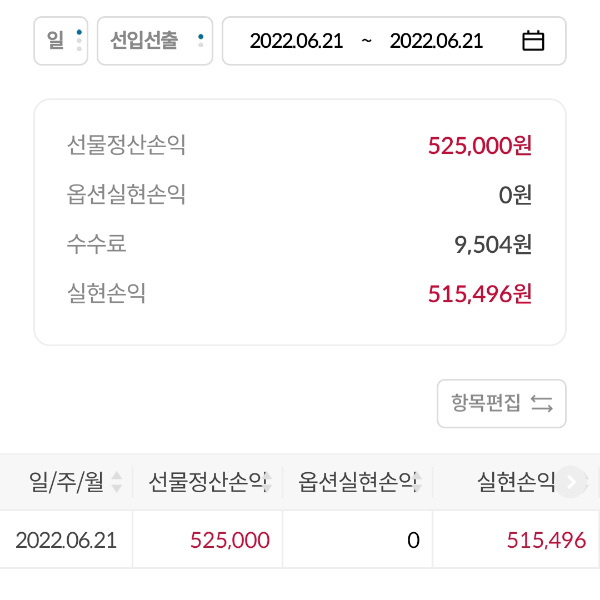Sort by the 일/주/월 column arrows
This screenshot has height=600, width=600.
(x=117, y=483)
